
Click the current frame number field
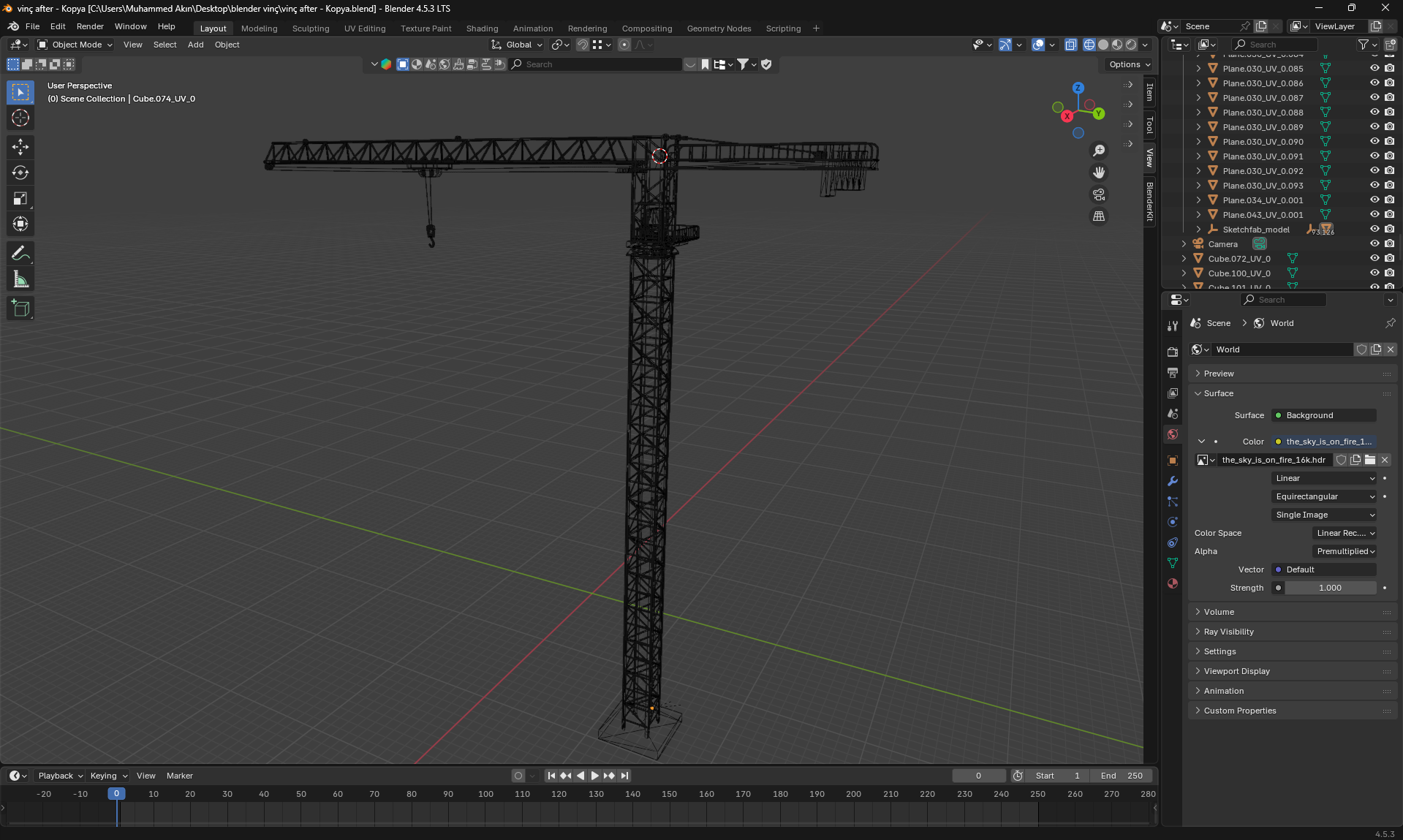(x=978, y=776)
